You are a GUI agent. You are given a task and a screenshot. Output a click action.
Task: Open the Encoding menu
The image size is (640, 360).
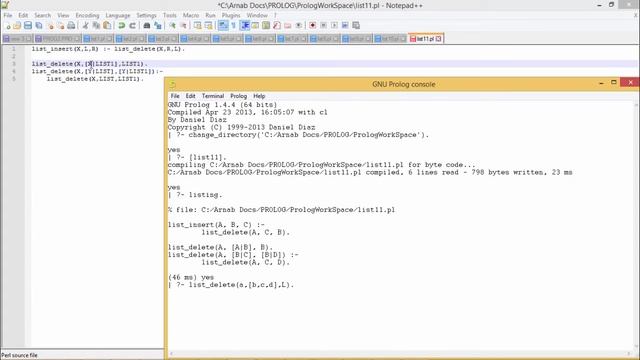87,15
